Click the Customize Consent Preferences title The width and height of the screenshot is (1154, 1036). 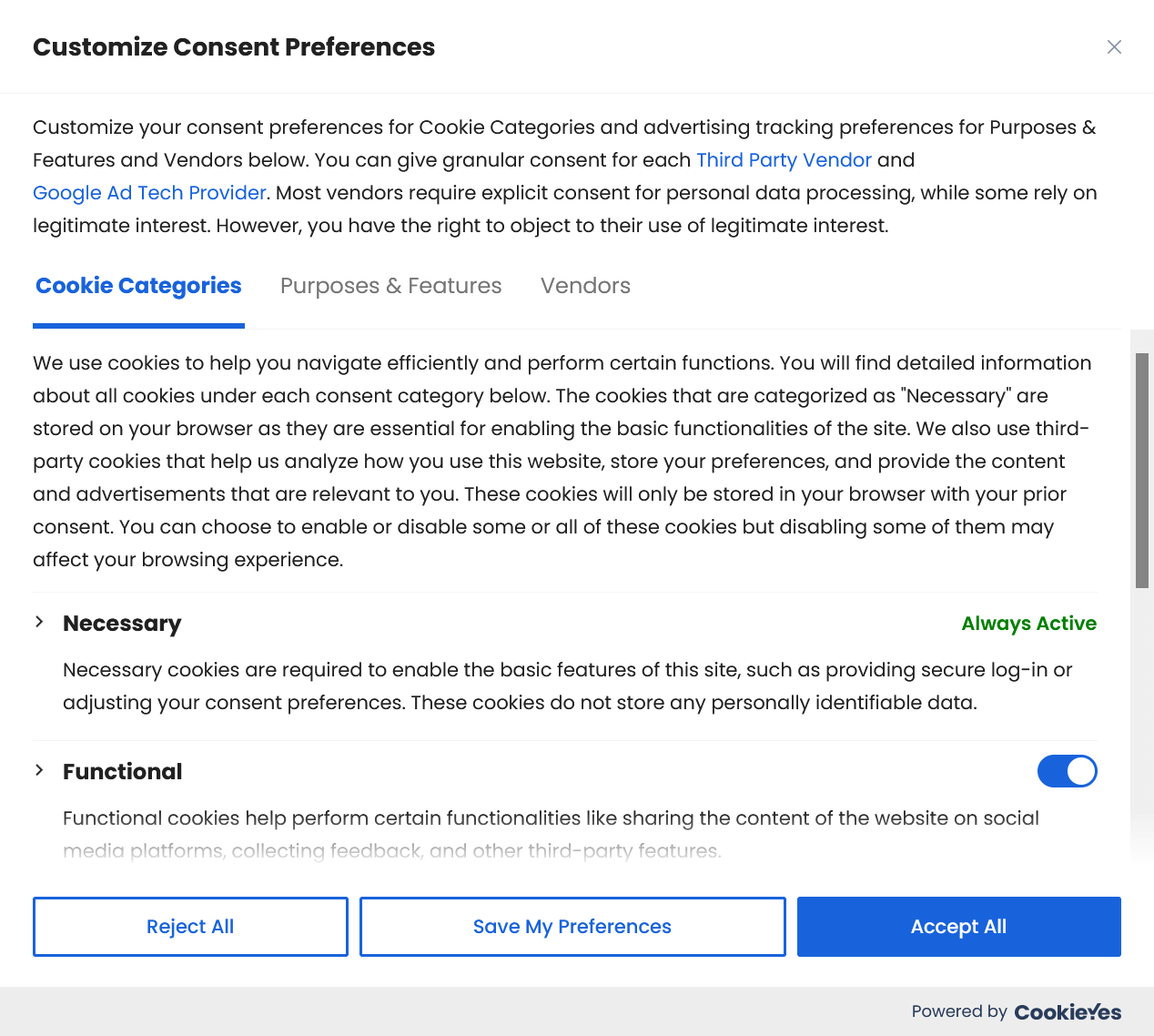coord(234,47)
